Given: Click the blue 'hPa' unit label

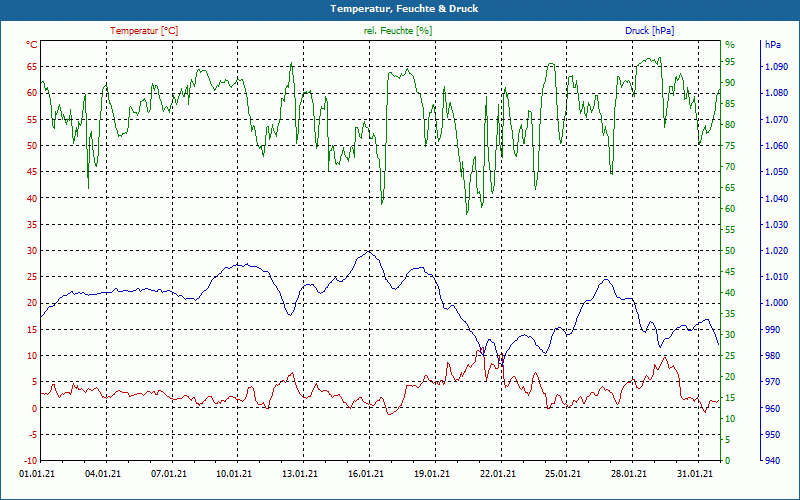Looking at the screenshot, I should coord(772,45).
